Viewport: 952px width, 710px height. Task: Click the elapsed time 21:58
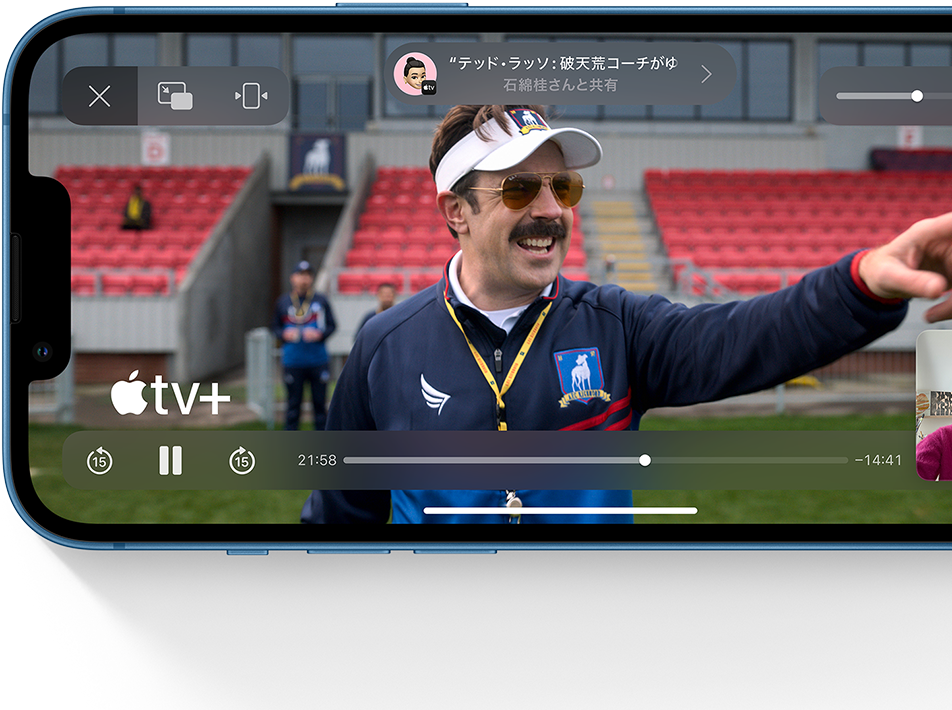pyautogui.click(x=317, y=460)
